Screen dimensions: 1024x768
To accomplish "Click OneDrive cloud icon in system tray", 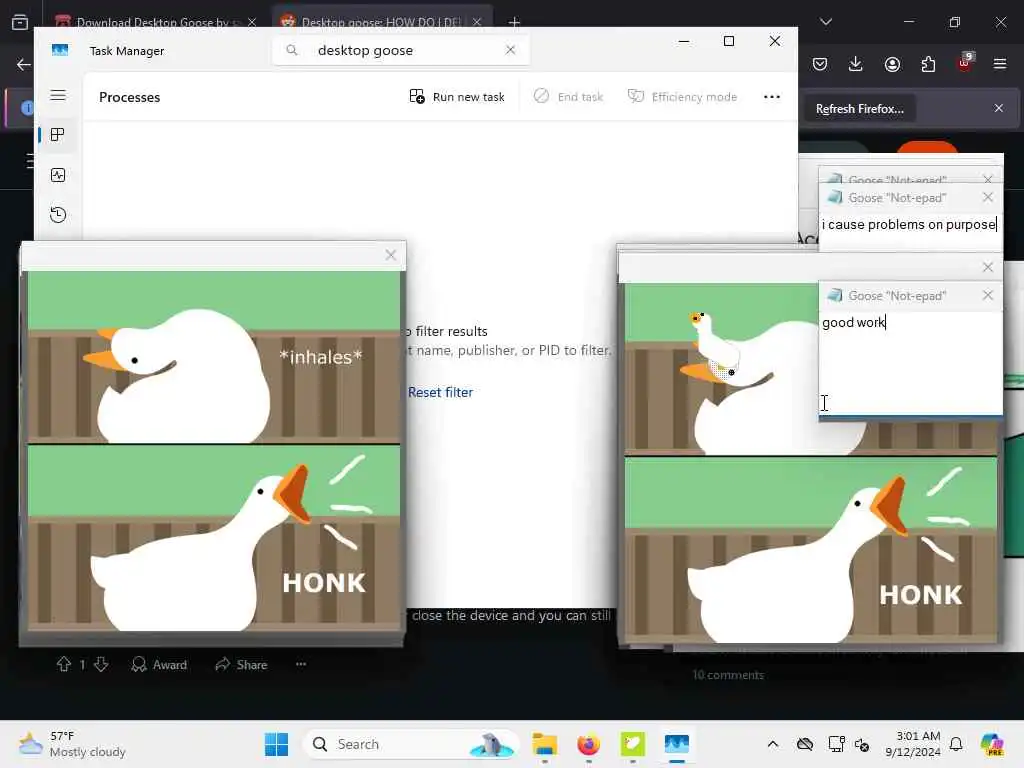I will (805, 744).
